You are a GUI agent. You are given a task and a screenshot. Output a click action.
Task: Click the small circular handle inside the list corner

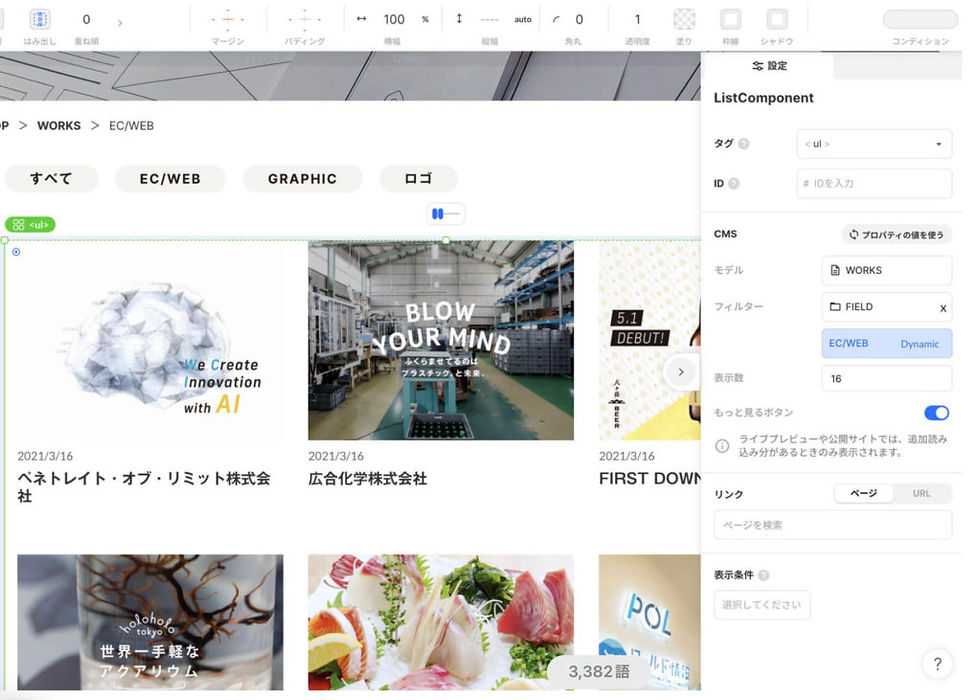tap(16, 252)
